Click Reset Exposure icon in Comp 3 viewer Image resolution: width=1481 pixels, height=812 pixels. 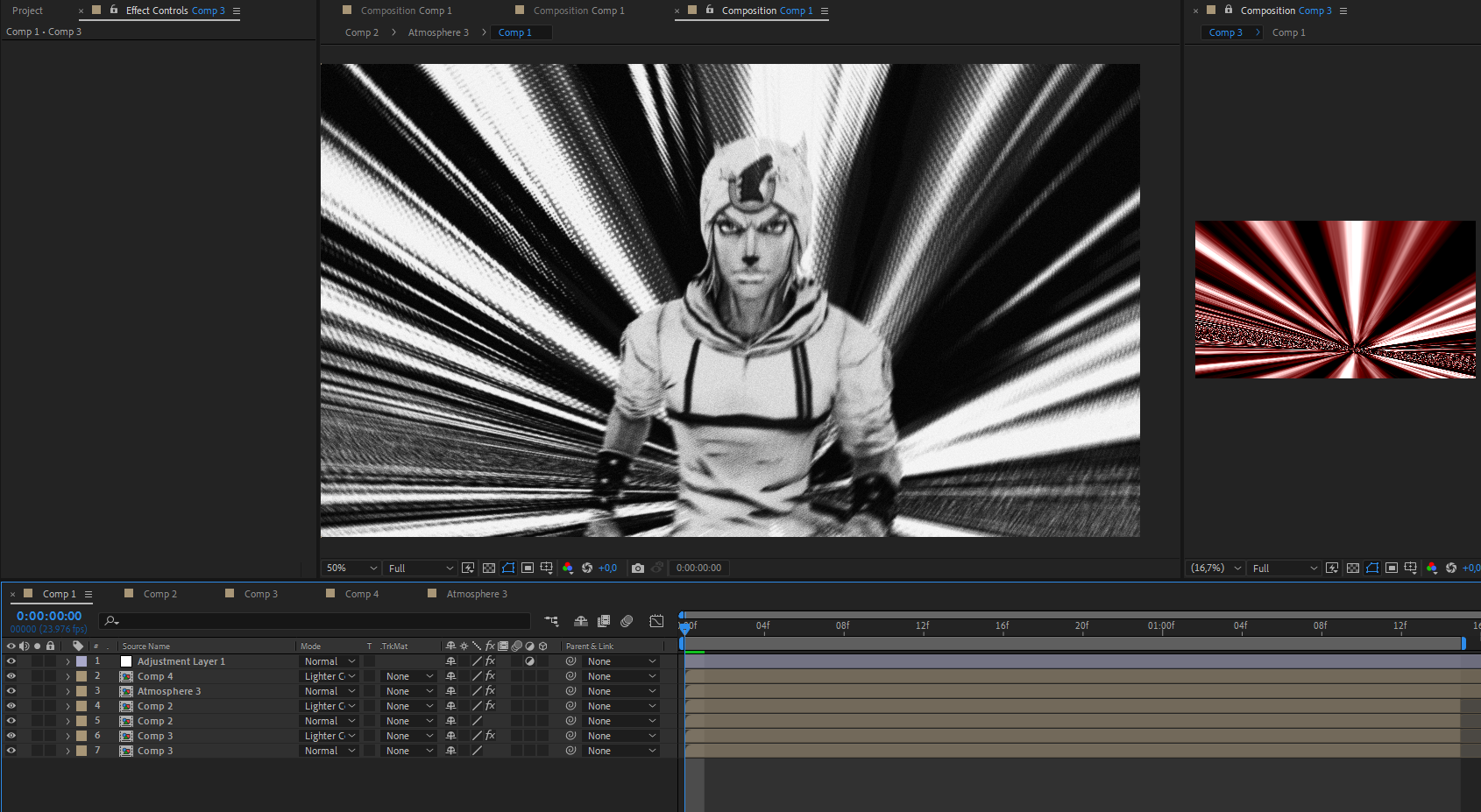tap(1451, 568)
